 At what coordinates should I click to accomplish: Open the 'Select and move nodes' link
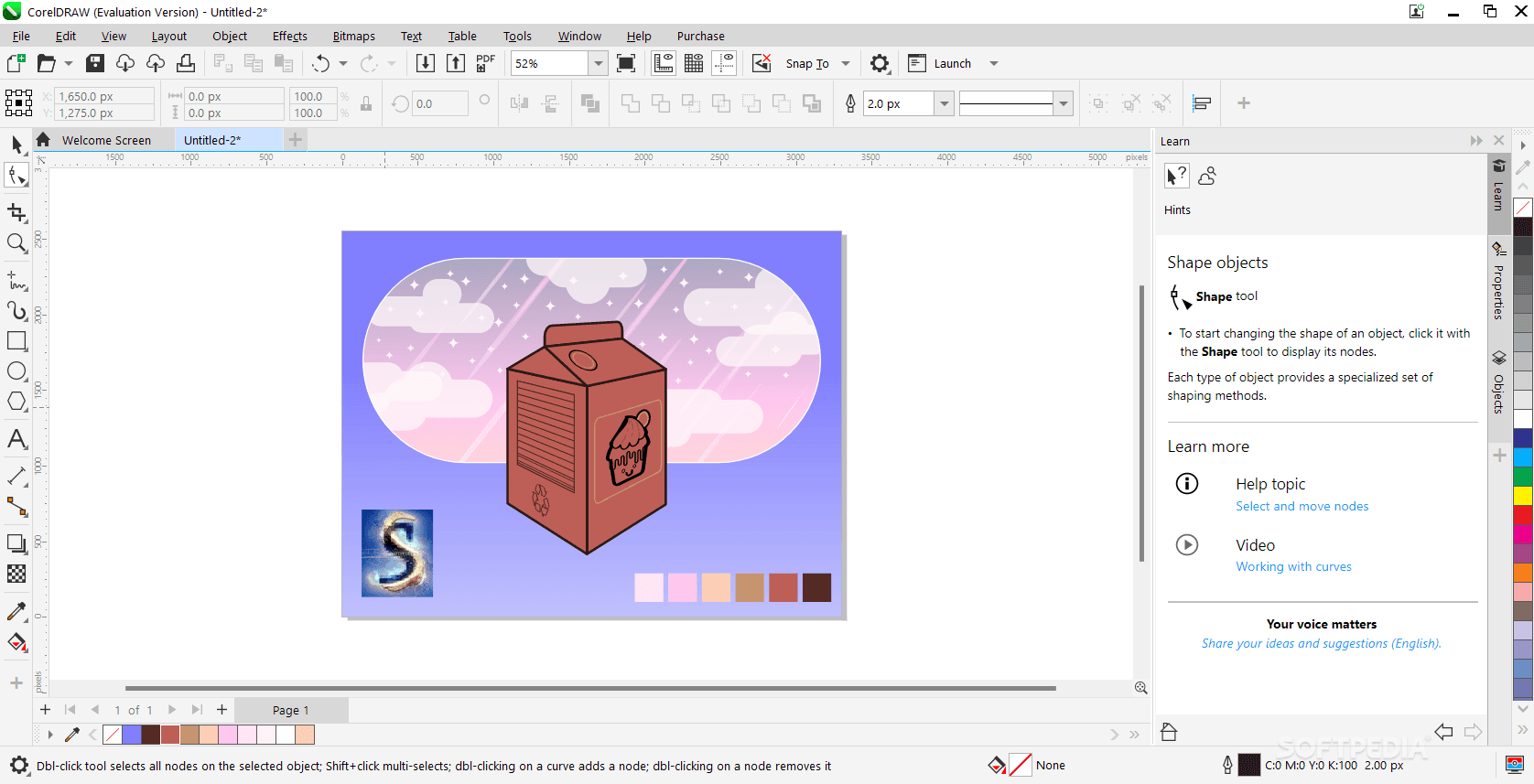[1302, 506]
